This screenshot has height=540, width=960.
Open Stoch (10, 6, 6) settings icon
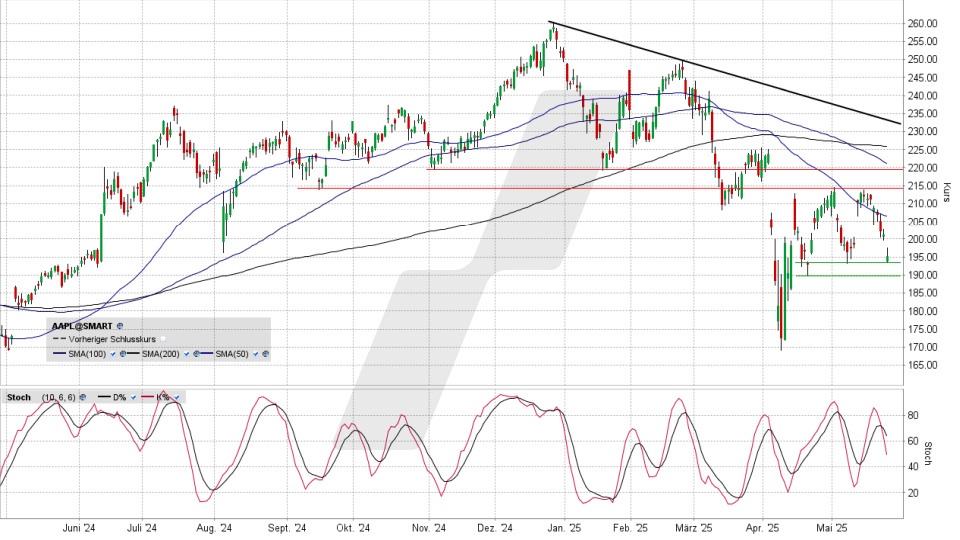83,397
